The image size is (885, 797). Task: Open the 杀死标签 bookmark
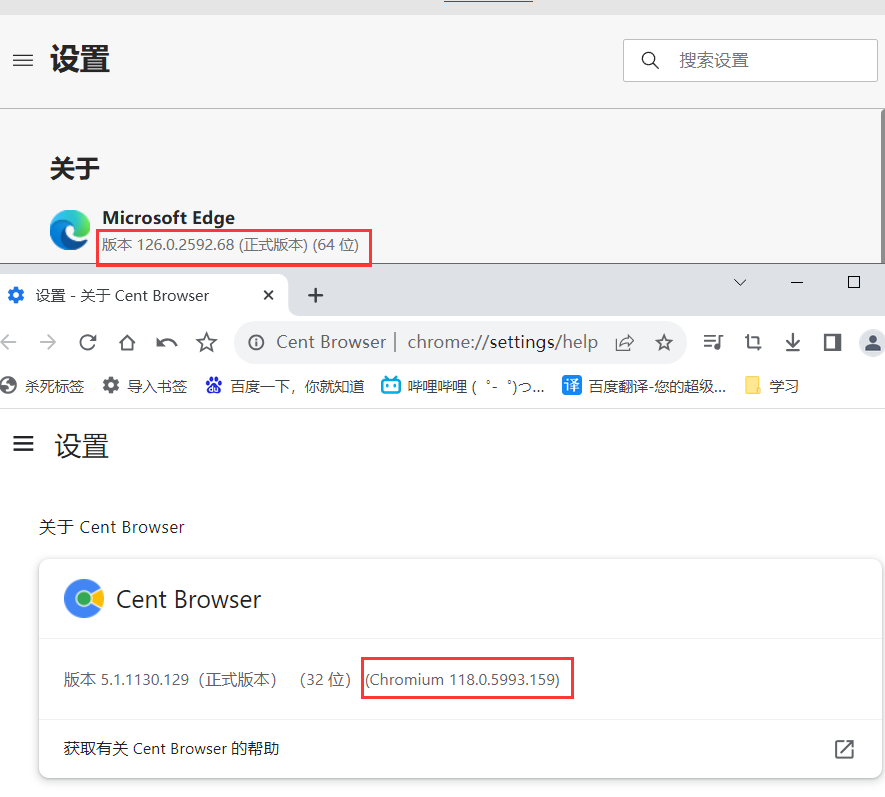[x=42, y=386]
